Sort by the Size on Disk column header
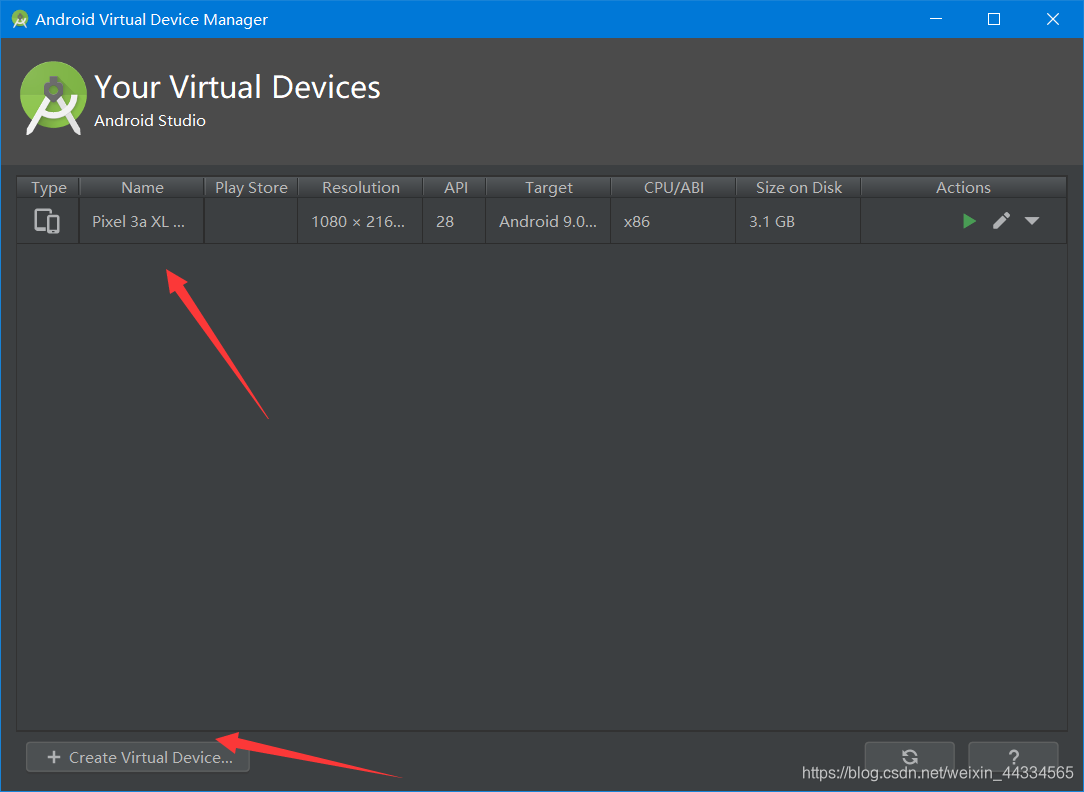 (x=798, y=187)
